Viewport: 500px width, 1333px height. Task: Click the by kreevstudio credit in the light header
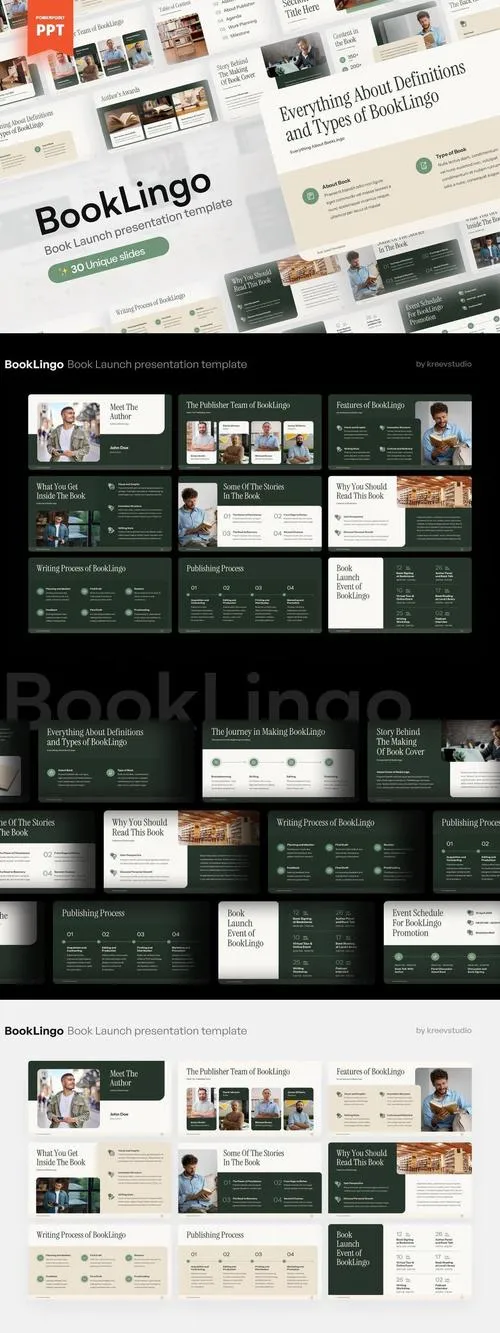click(x=443, y=1030)
